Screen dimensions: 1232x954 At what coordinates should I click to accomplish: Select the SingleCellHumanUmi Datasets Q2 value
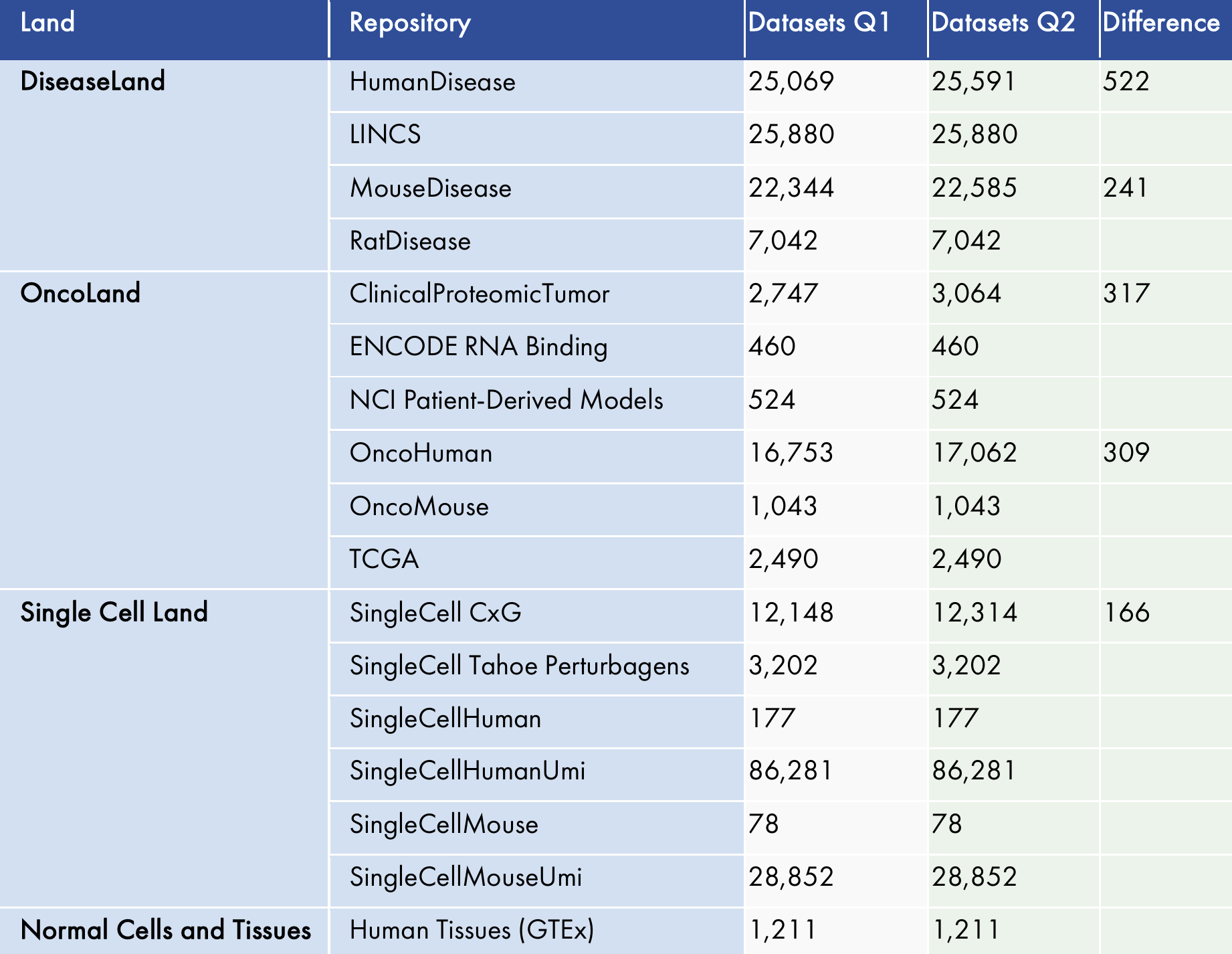pos(974,771)
